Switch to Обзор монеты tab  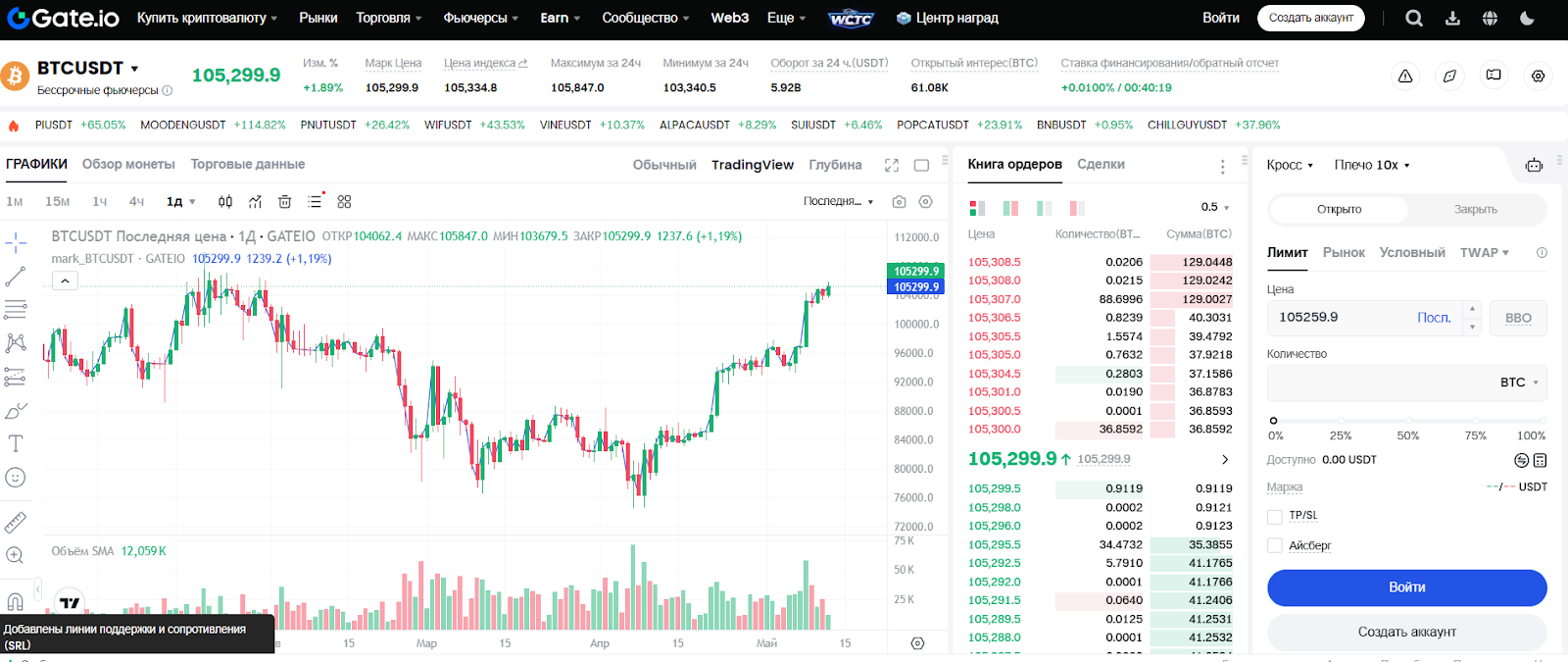click(x=128, y=164)
